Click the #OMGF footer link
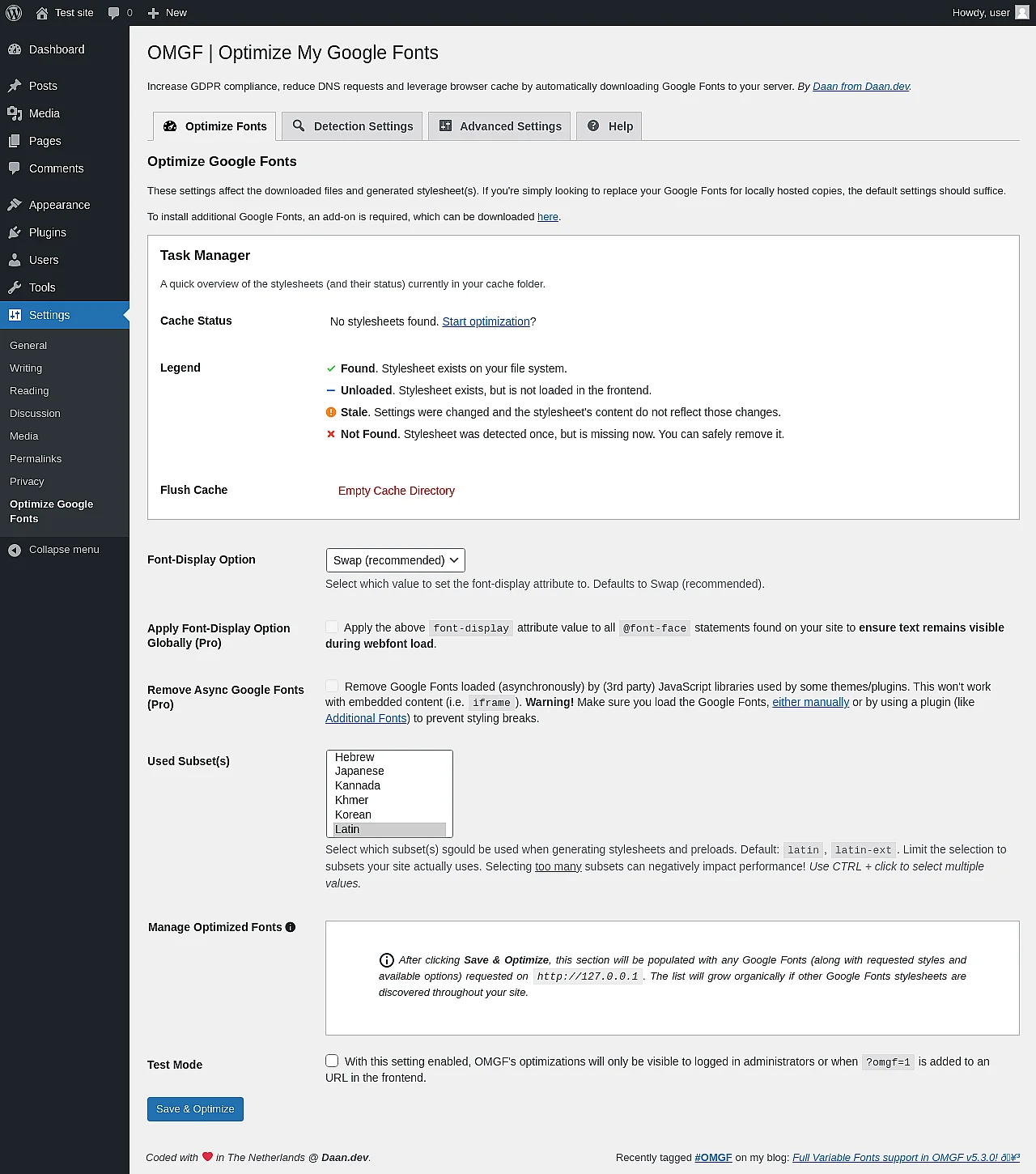Viewport: 1036px width, 1174px height. coord(713,1158)
